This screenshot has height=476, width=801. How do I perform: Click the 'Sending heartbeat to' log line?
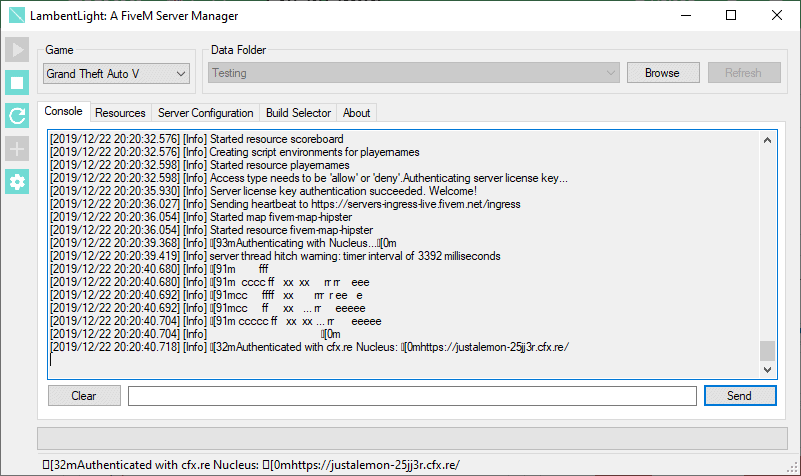pos(285,204)
